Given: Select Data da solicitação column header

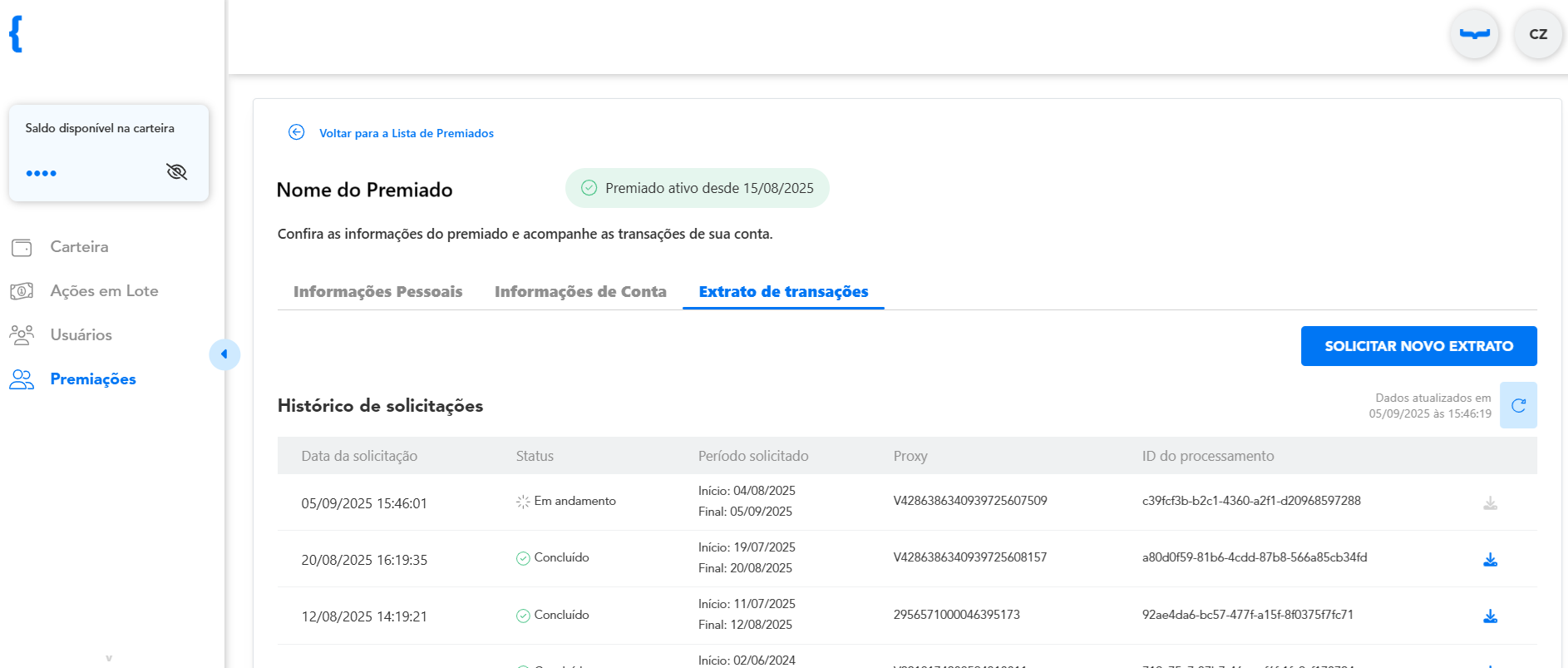Looking at the screenshot, I should pos(359,456).
